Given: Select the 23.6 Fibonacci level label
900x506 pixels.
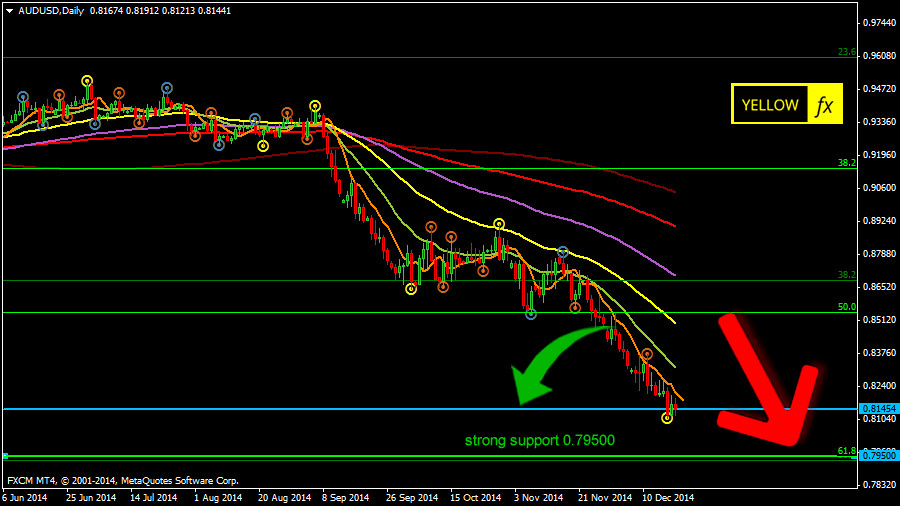Looking at the screenshot, I should [845, 52].
